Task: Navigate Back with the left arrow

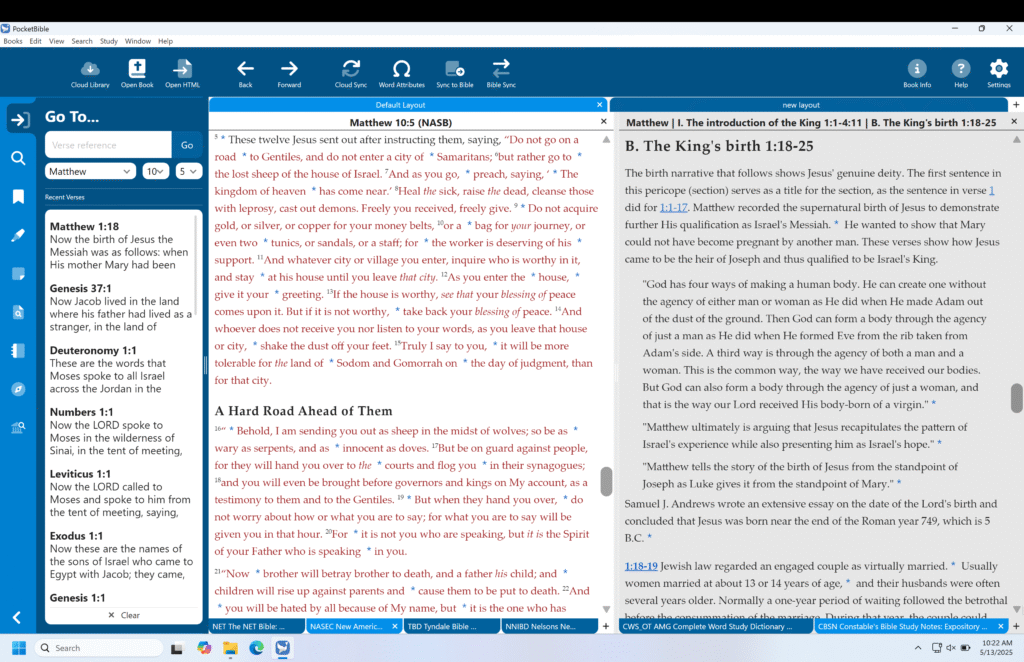Action: (x=246, y=73)
